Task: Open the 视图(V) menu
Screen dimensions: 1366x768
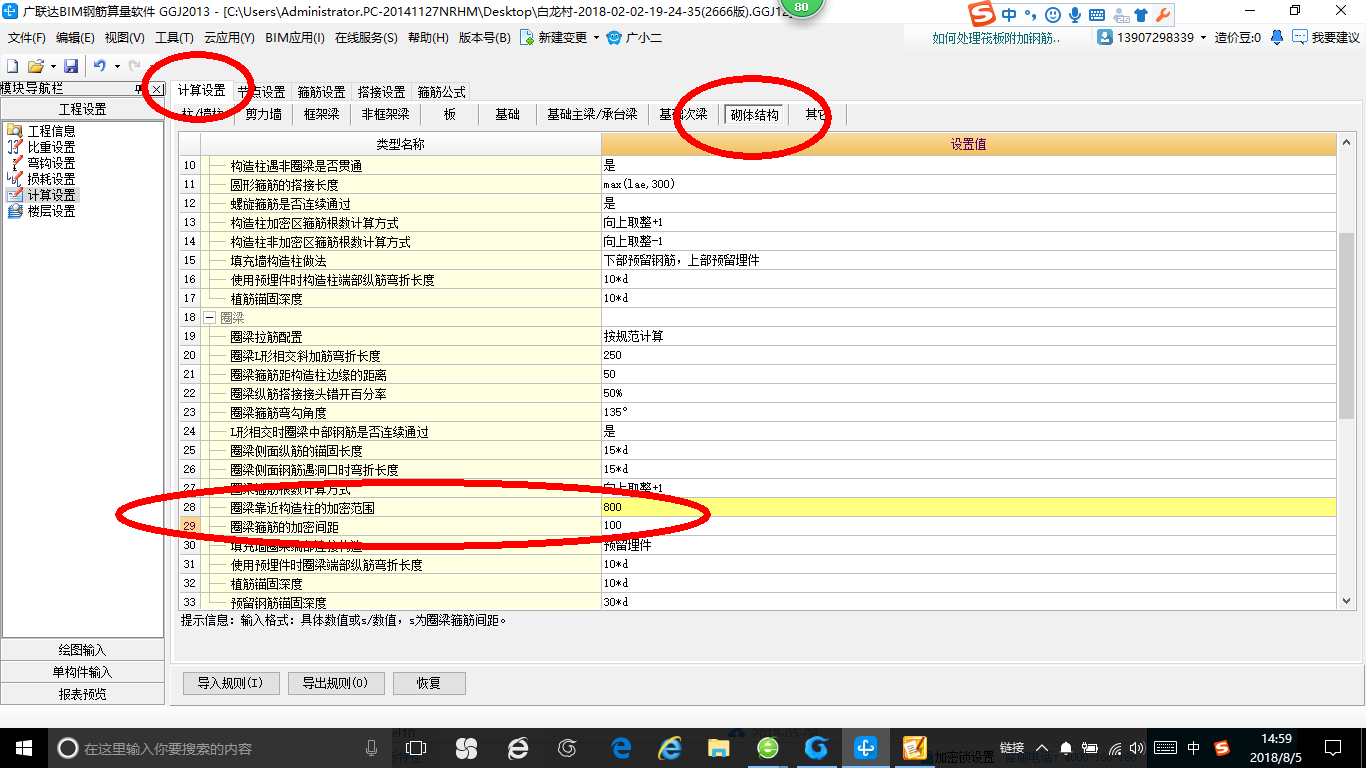Action: pyautogui.click(x=124, y=38)
